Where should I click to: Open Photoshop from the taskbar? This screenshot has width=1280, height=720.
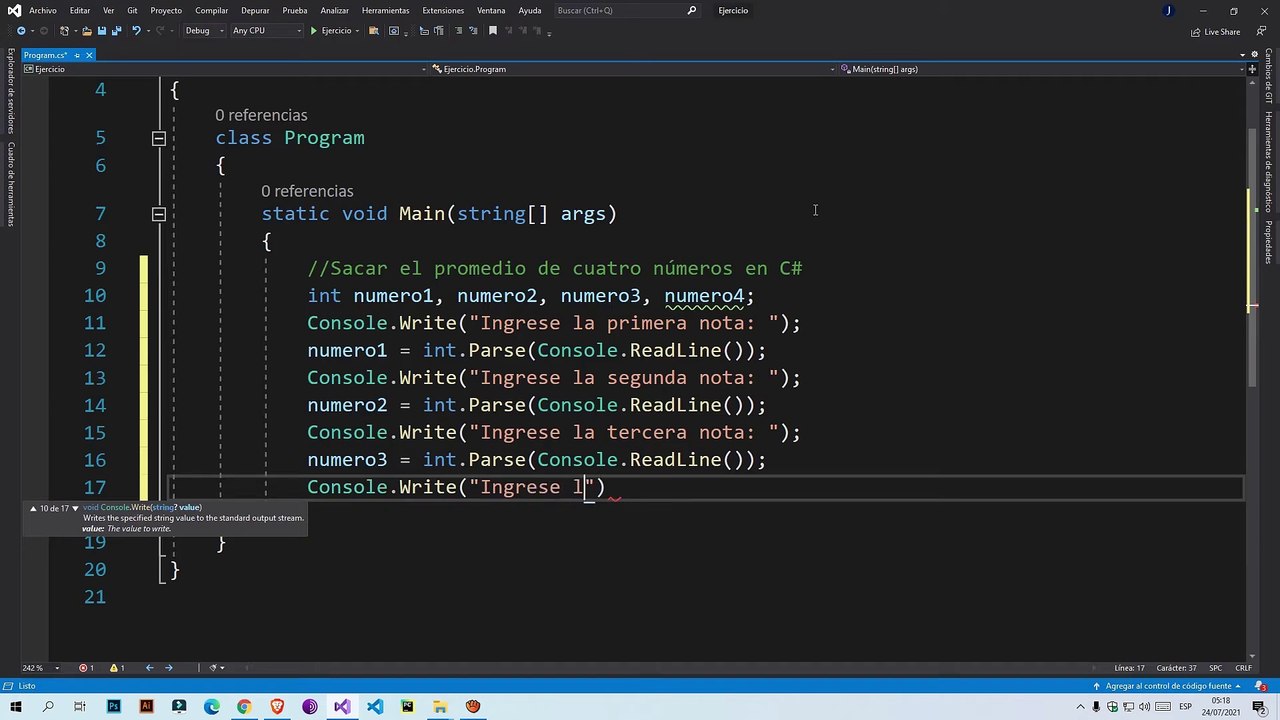point(113,707)
